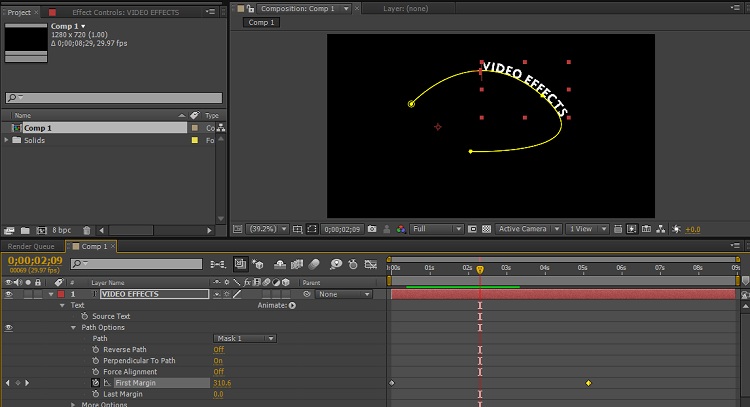Toggle Live Update icon in timeline

tap(240, 264)
